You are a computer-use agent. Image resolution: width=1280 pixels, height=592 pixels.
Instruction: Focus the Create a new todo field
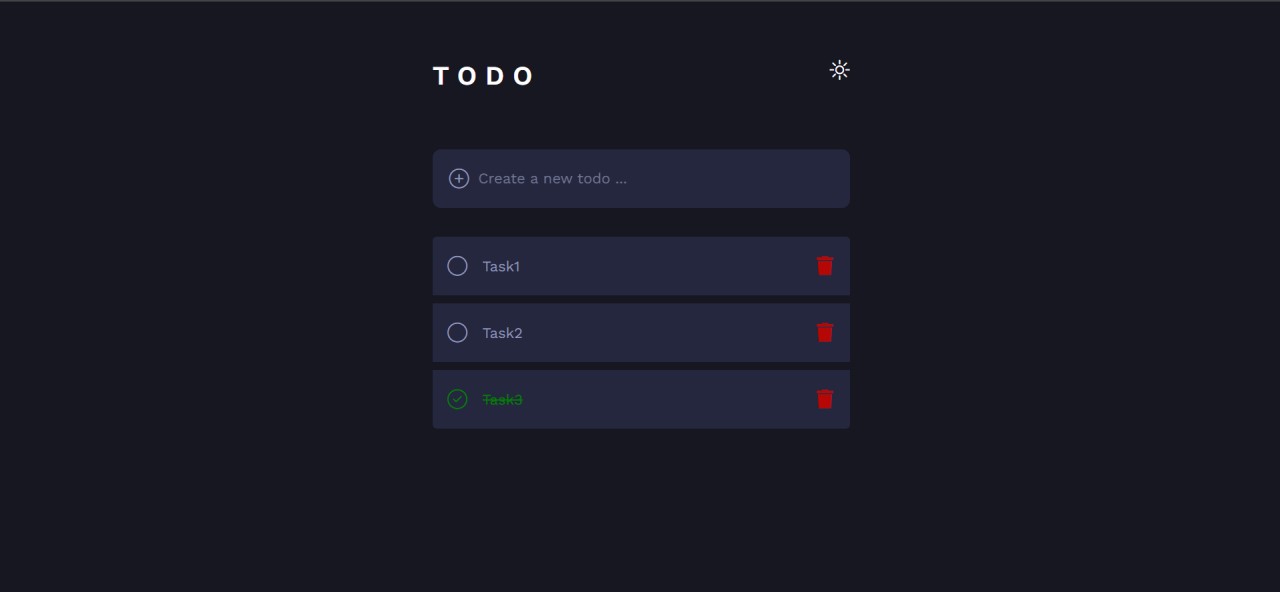coord(641,179)
